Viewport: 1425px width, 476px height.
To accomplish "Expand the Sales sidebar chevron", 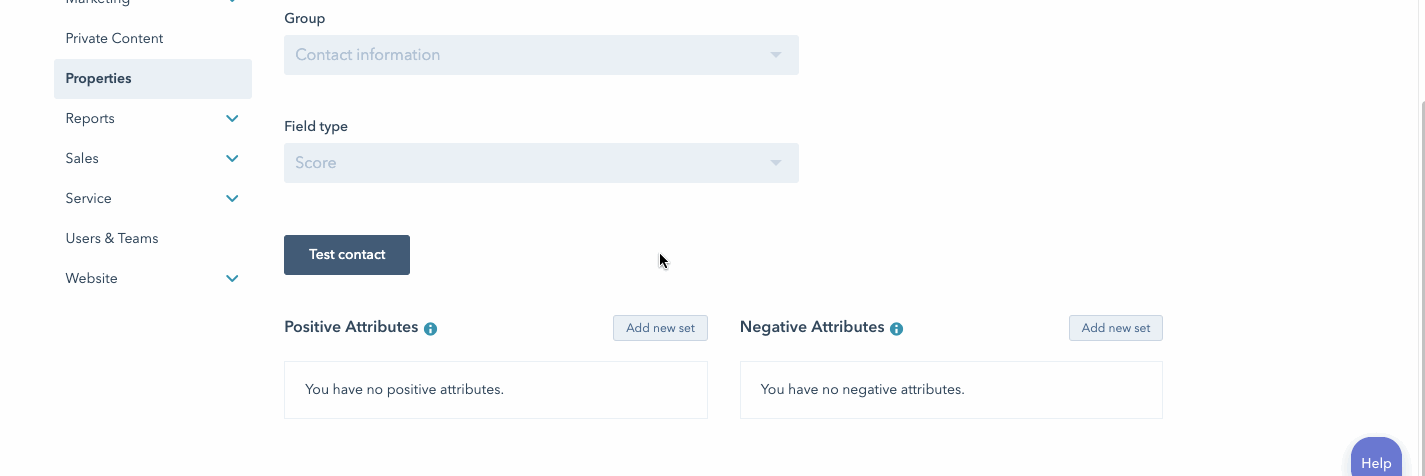I will point(232,159).
